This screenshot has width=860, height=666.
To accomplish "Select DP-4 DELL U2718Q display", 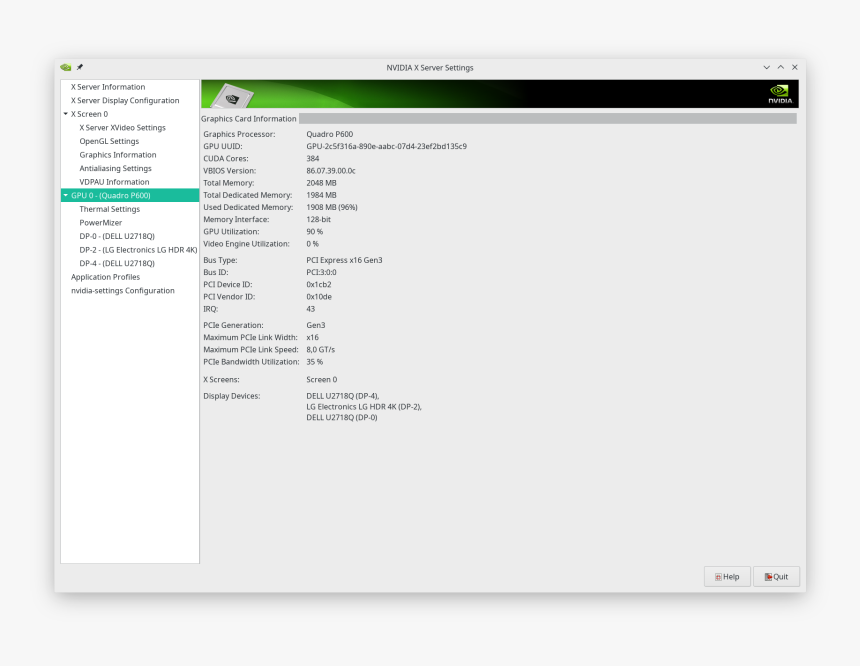I will coord(117,263).
